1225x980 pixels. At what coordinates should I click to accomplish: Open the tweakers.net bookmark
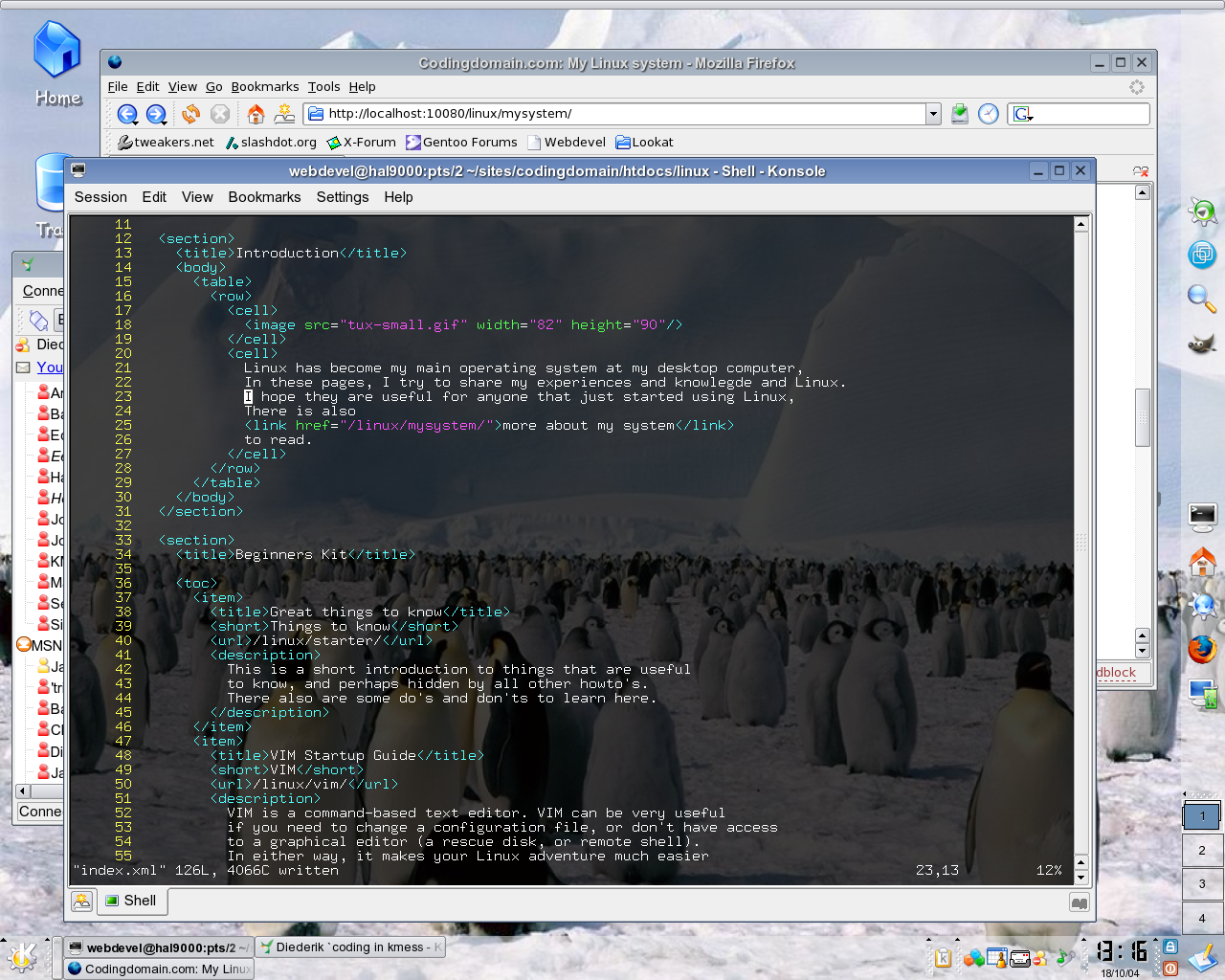pyautogui.click(x=167, y=142)
